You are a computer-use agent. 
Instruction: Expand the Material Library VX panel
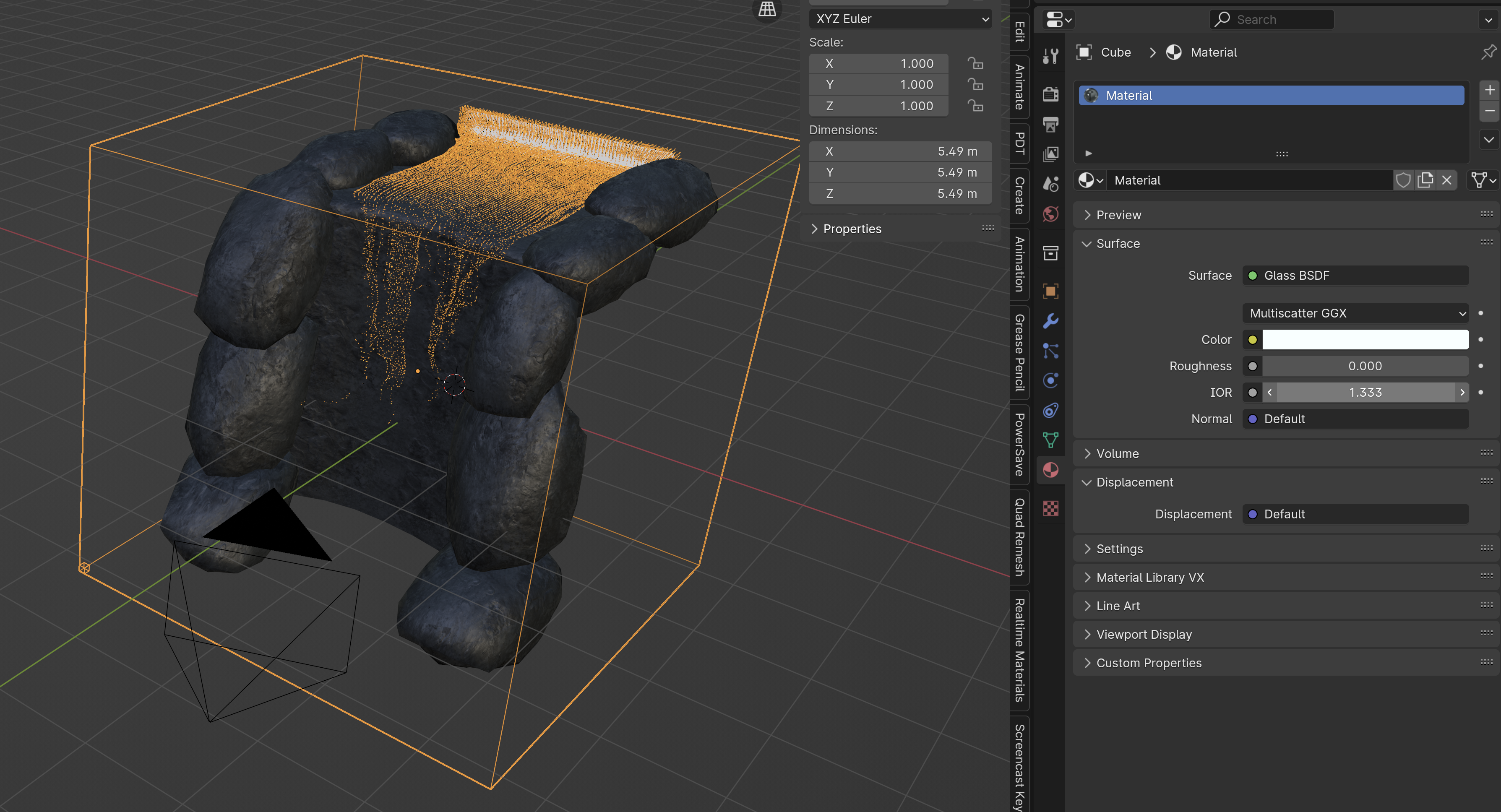coord(1285,577)
